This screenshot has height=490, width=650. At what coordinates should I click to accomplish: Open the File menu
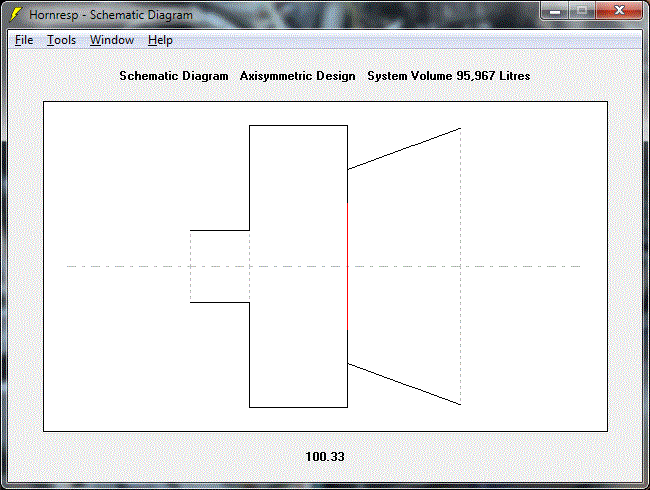(x=24, y=40)
